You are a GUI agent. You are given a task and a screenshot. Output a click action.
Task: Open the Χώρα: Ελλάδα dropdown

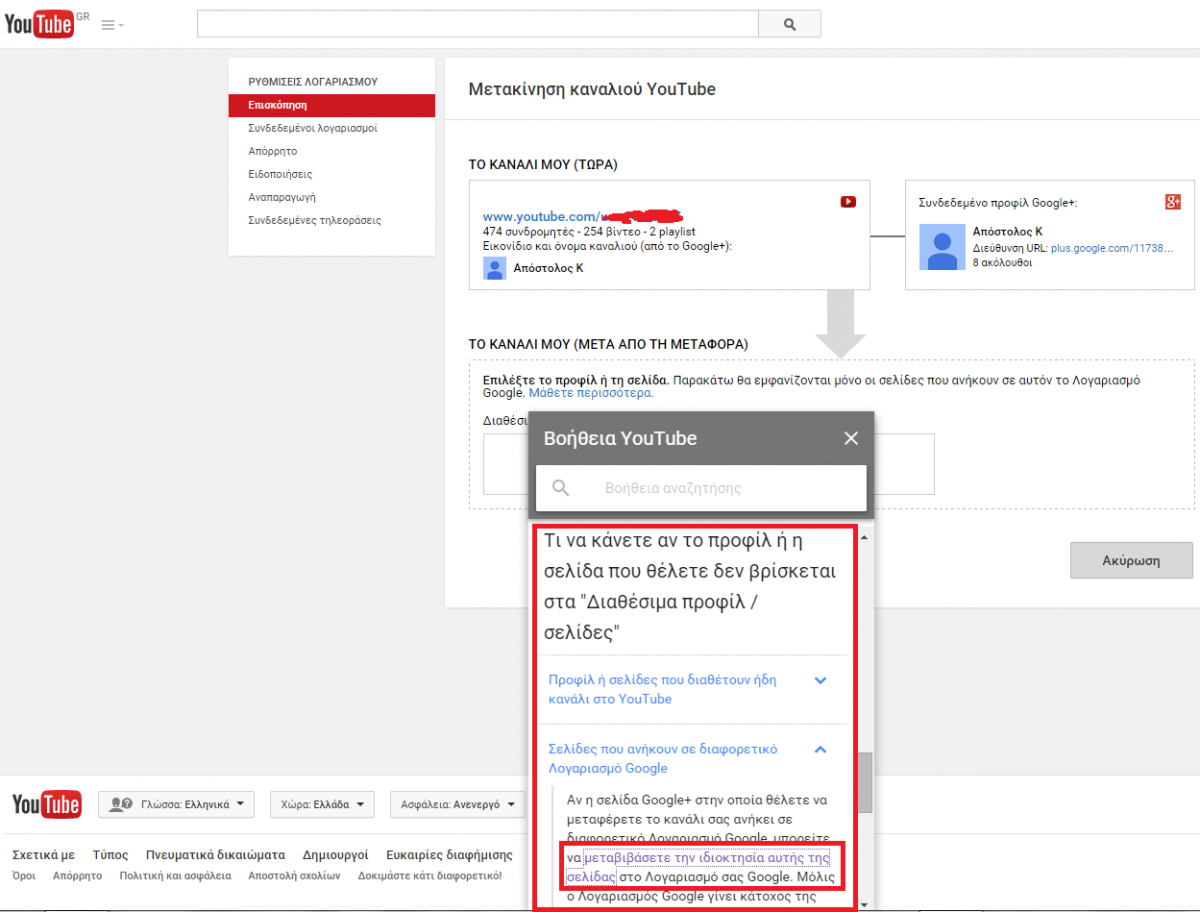322,804
